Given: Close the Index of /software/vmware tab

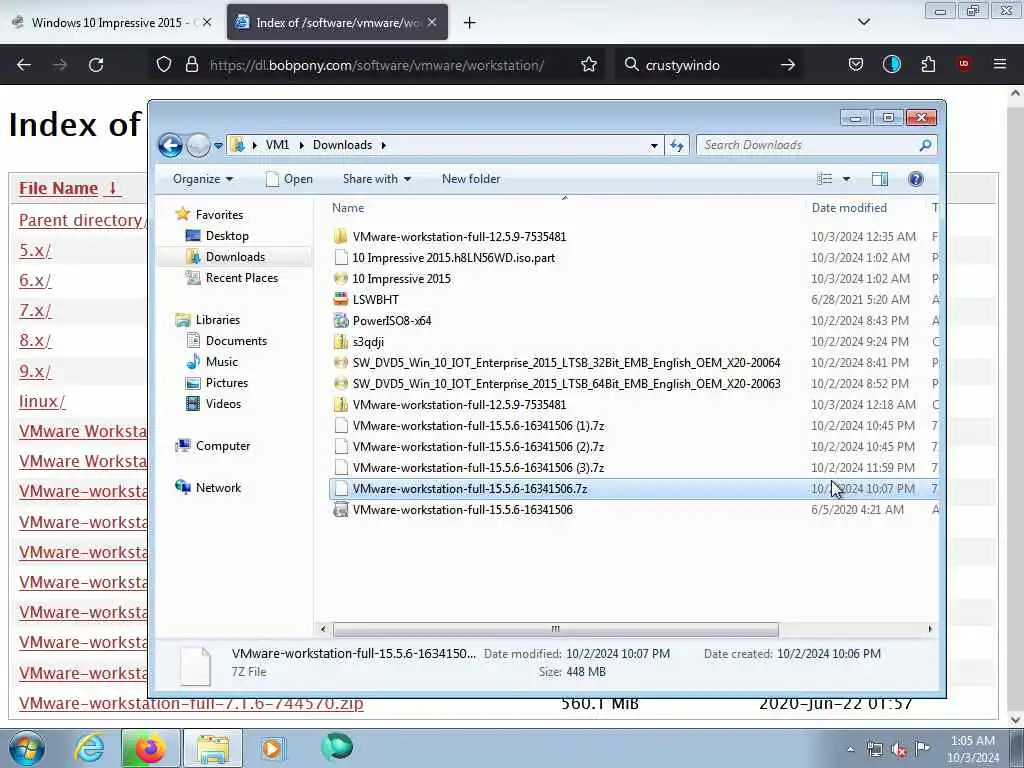Looking at the screenshot, I should click(x=432, y=22).
